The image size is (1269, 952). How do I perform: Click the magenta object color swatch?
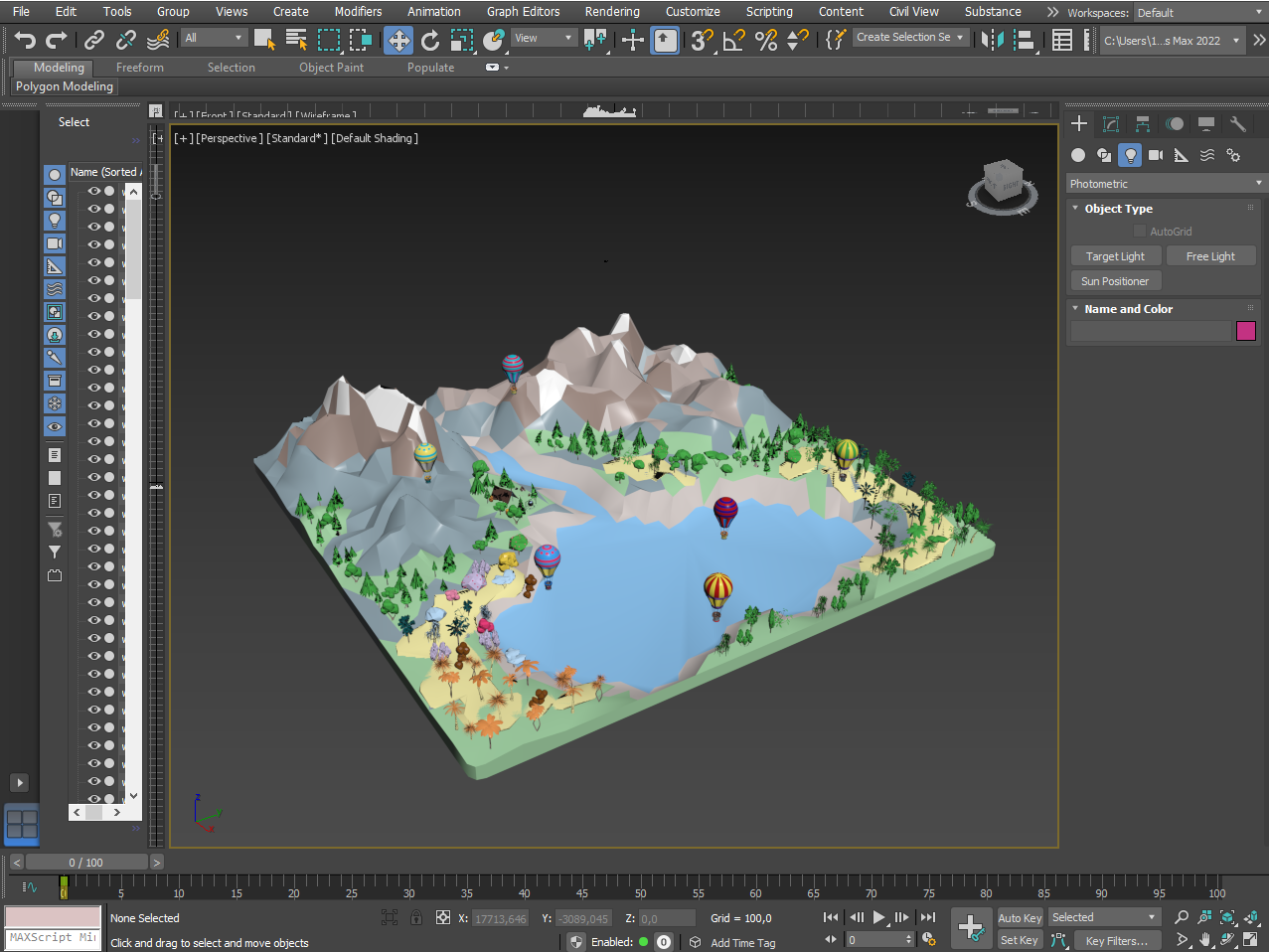tap(1245, 331)
